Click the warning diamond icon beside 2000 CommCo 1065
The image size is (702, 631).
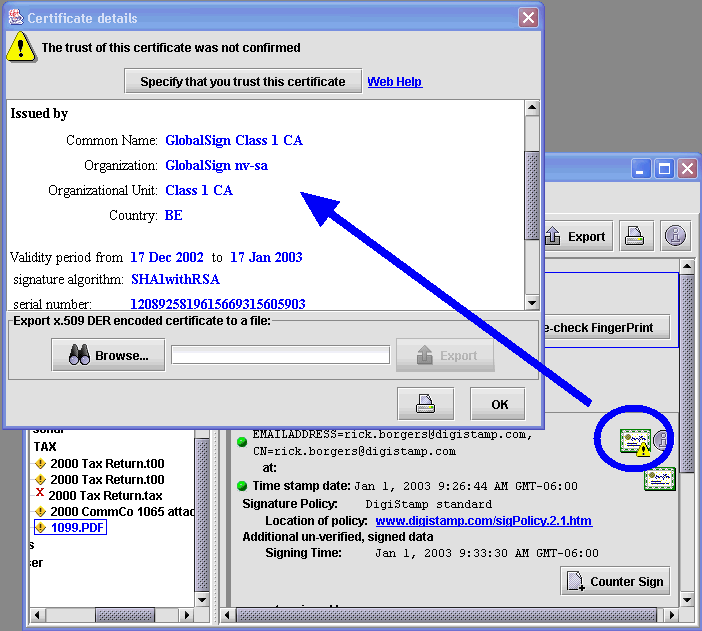pos(41,511)
